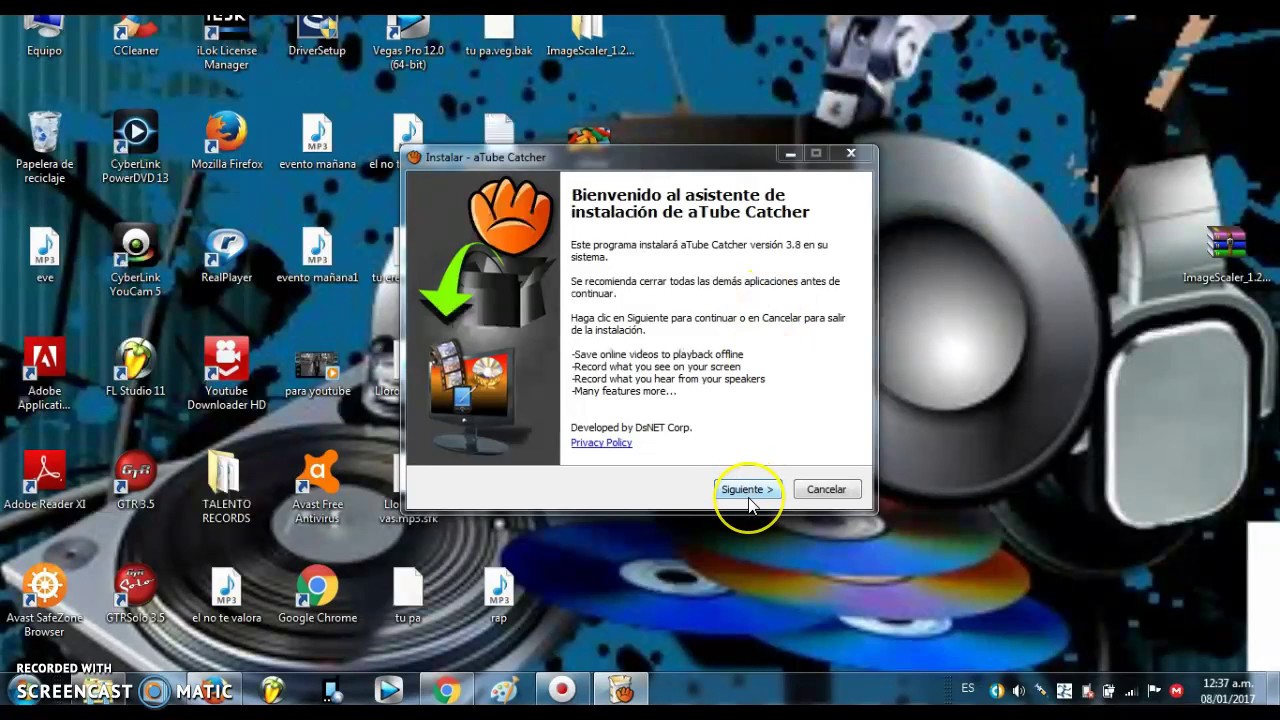The height and width of the screenshot is (720, 1280).
Task: Select the evento mañana MP3 file
Action: [x=317, y=141]
